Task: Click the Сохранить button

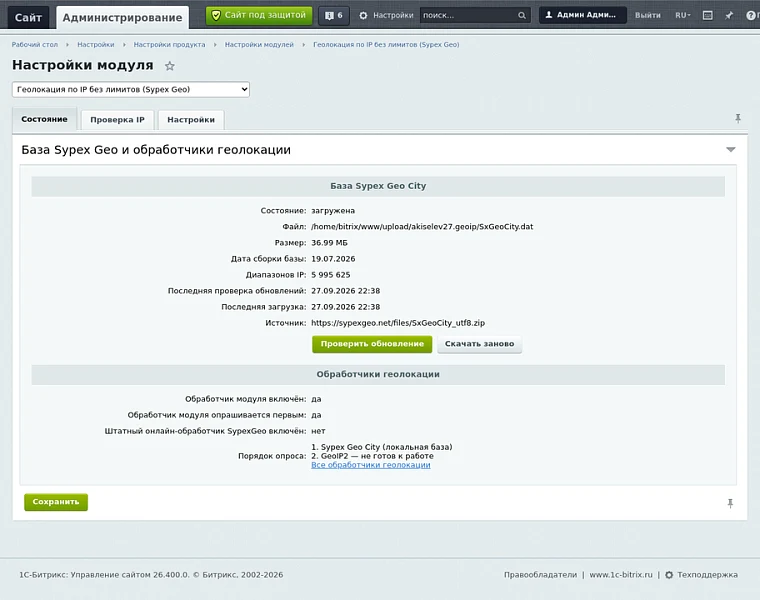Action: click(56, 502)
